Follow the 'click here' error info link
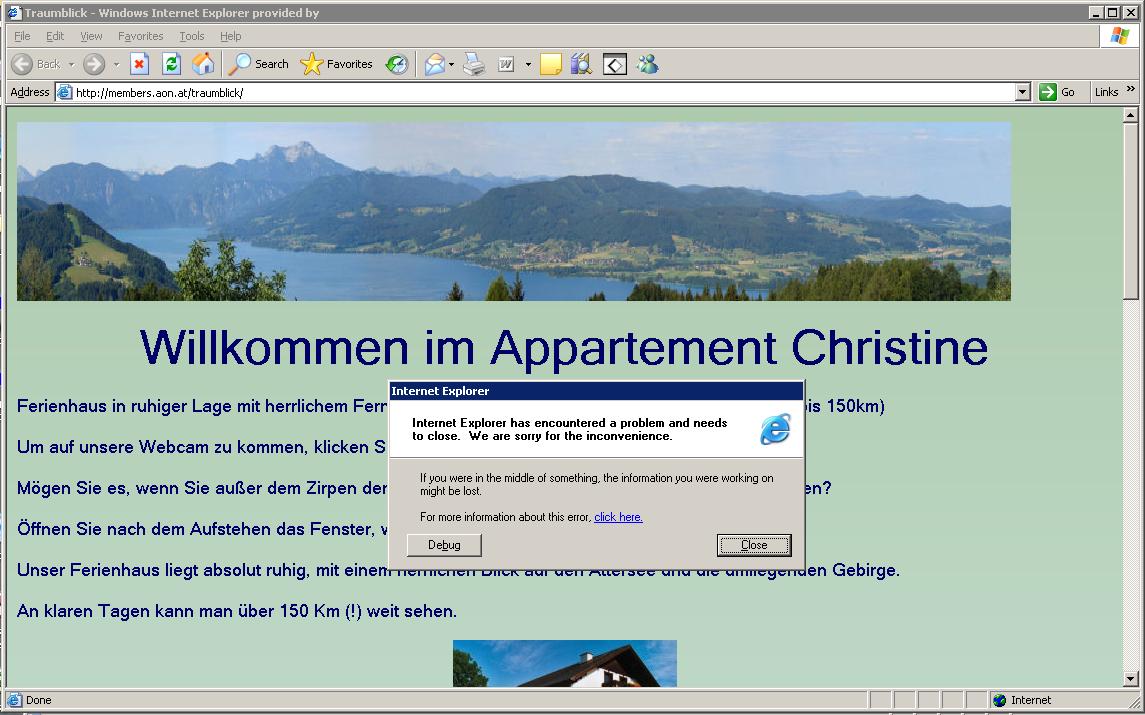 (619, 517)
